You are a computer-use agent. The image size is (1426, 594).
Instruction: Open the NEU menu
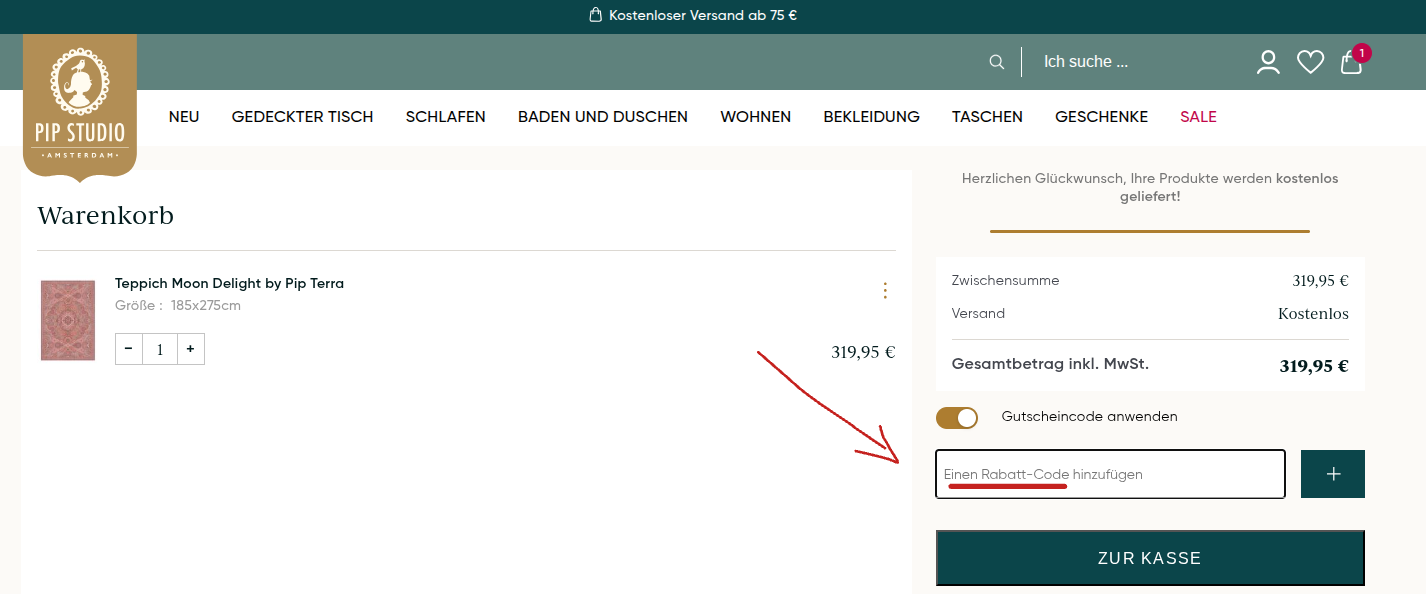(184, 116)
